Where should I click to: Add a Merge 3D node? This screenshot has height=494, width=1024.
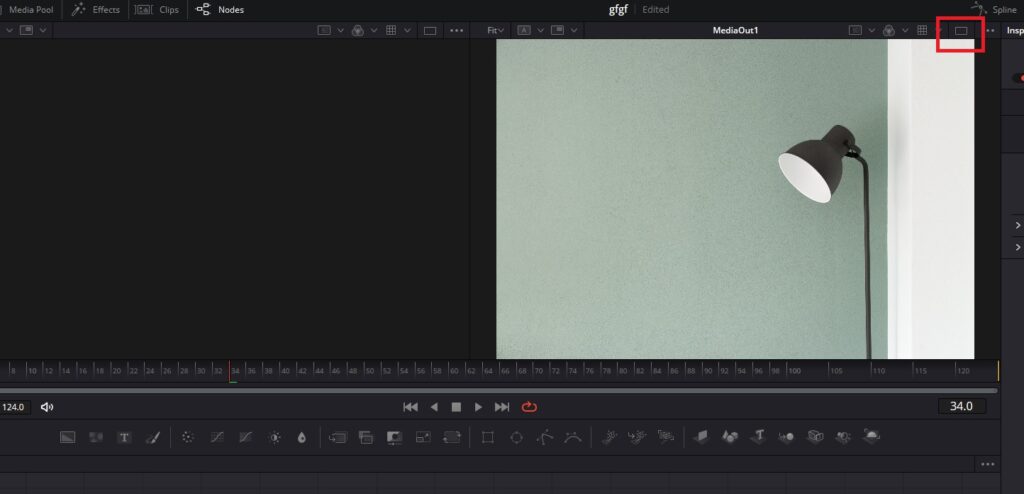786,437
